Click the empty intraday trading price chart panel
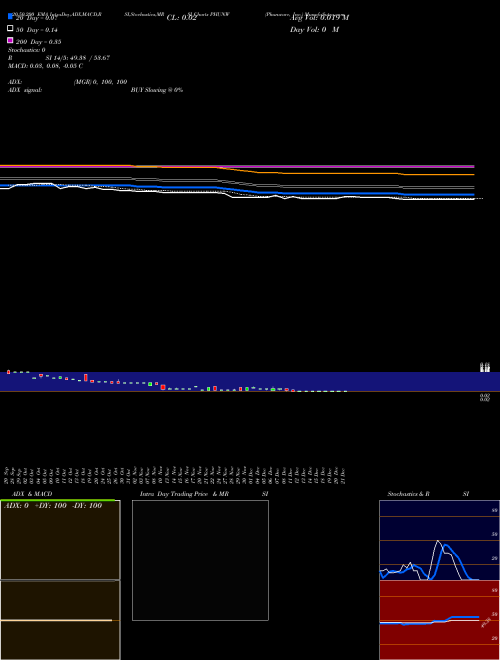 200,560
